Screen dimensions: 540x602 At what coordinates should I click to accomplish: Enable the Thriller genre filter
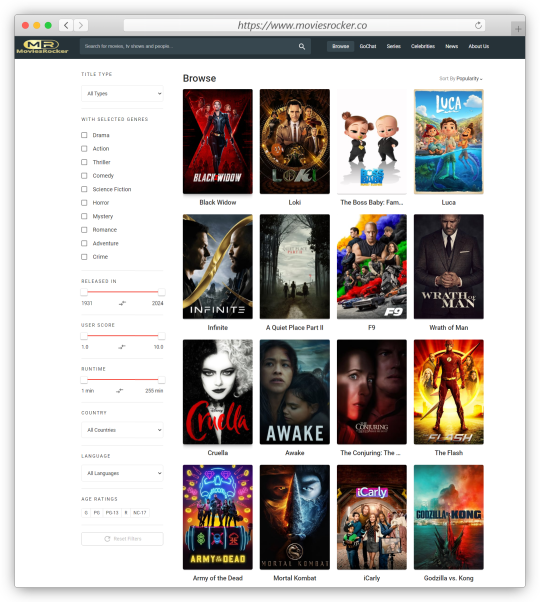[84, 162]
